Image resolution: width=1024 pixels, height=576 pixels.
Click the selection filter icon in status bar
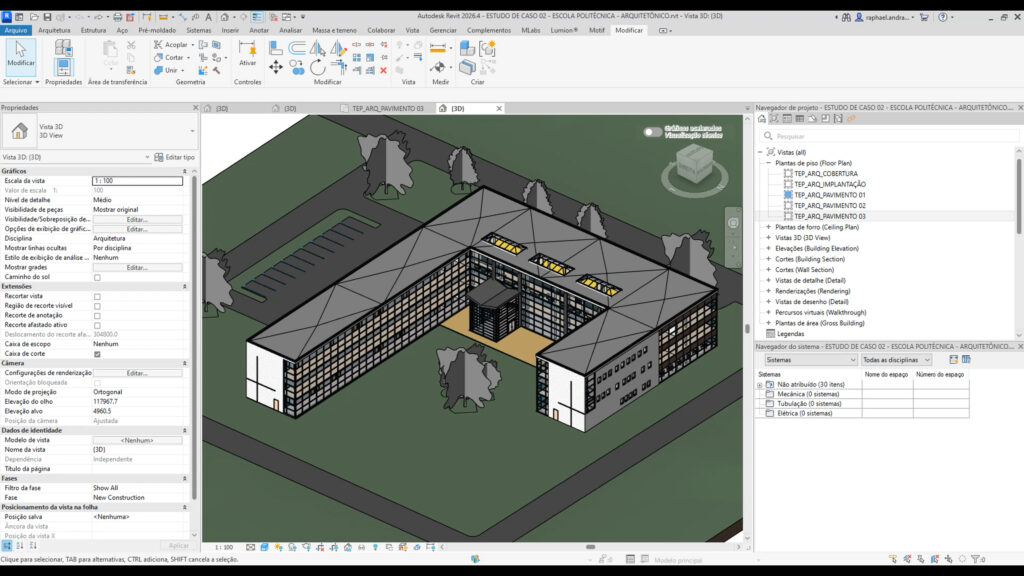(977, 559)
